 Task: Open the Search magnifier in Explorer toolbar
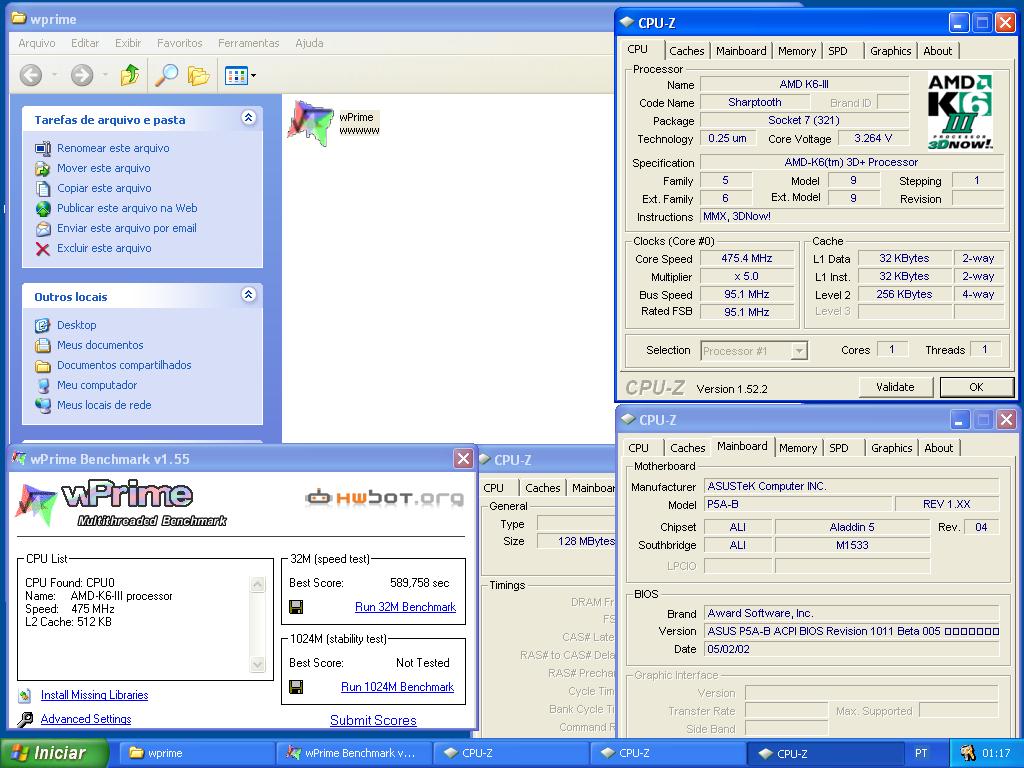click(166, 75)
